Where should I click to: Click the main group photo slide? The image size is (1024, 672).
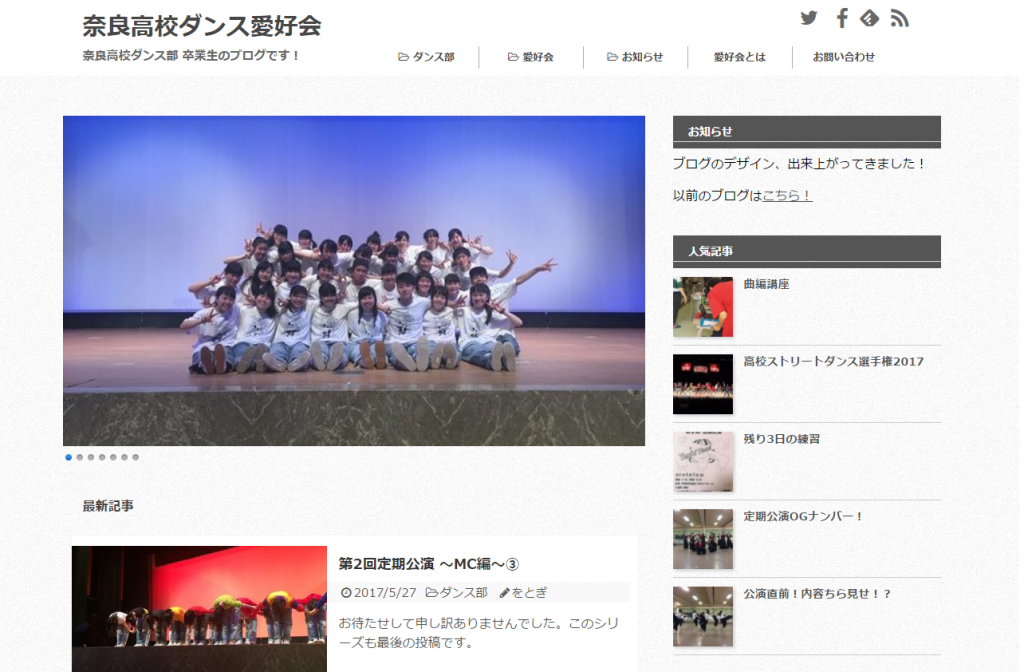coord(354,280)
